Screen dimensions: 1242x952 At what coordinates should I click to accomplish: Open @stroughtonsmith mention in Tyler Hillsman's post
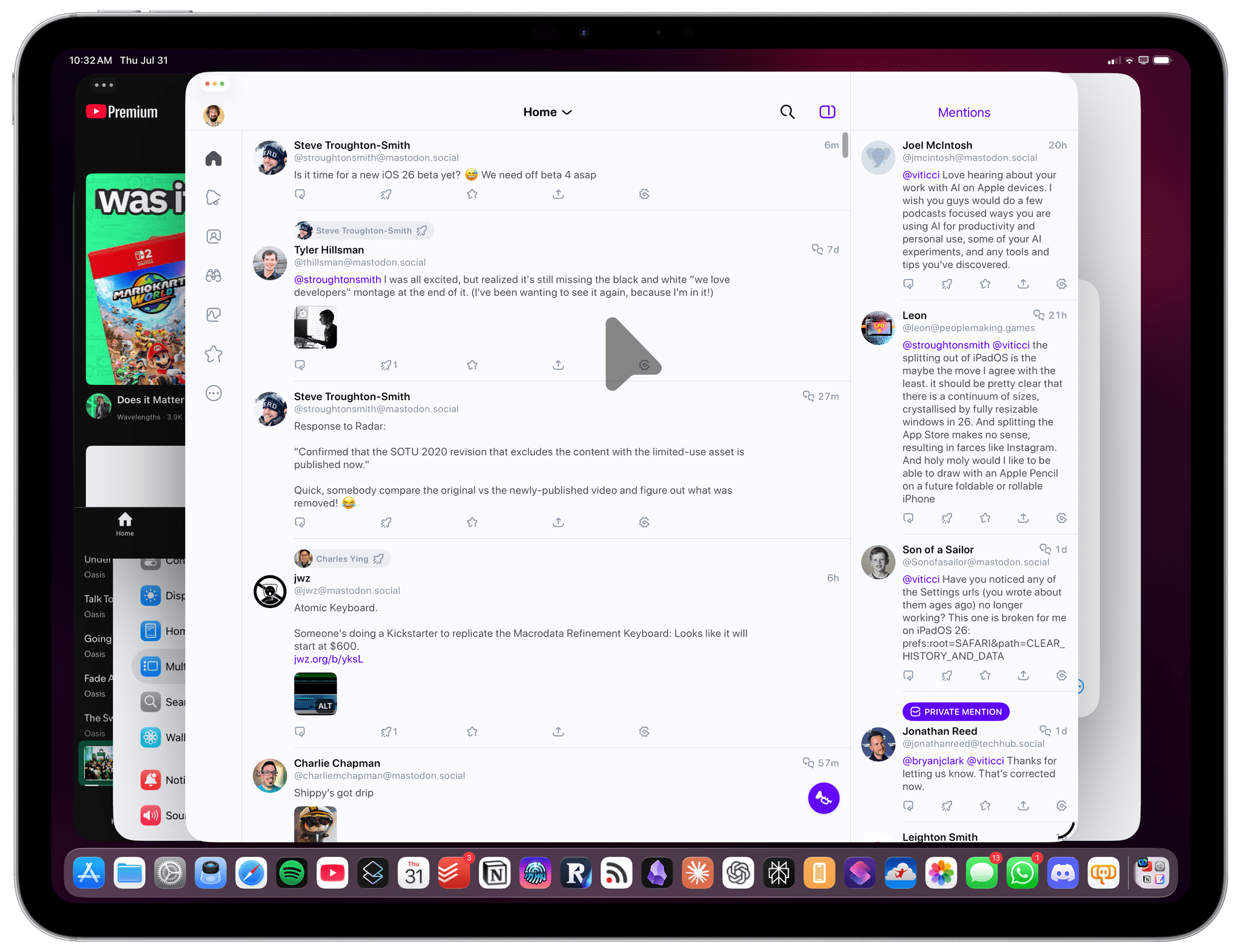coord(338,280)
